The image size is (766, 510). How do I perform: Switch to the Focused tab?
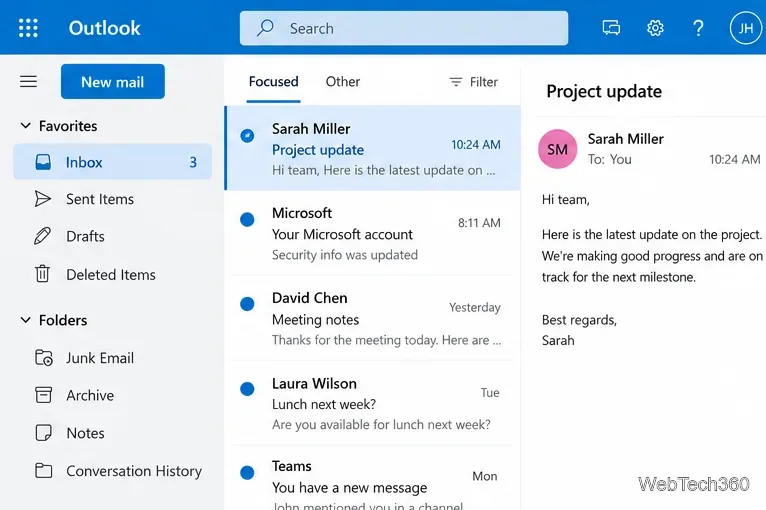pos(274,82)
